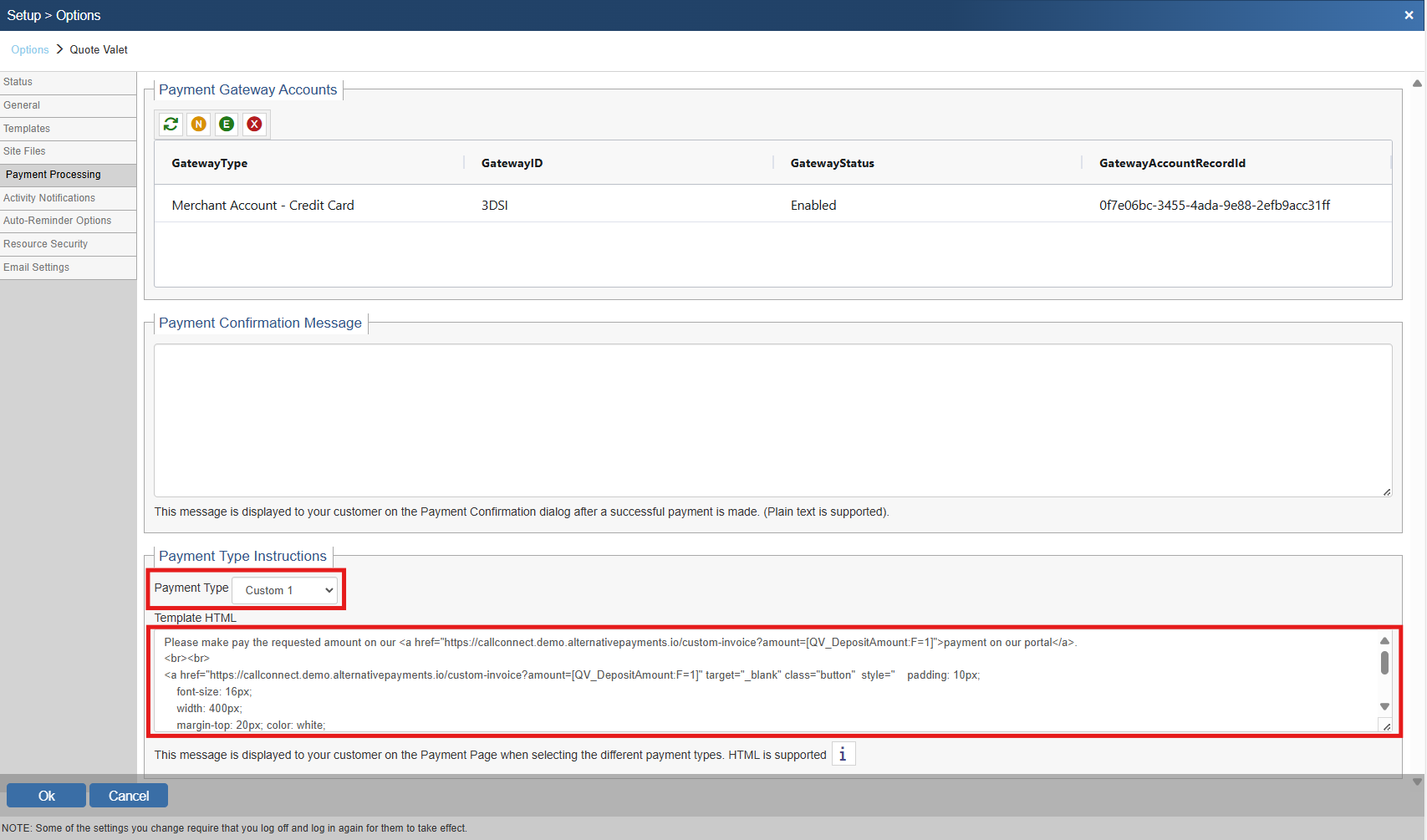Click the orange N new gateway icon
The width and height of the screenshot is (1427, 840).
click(x=199, y=124)
